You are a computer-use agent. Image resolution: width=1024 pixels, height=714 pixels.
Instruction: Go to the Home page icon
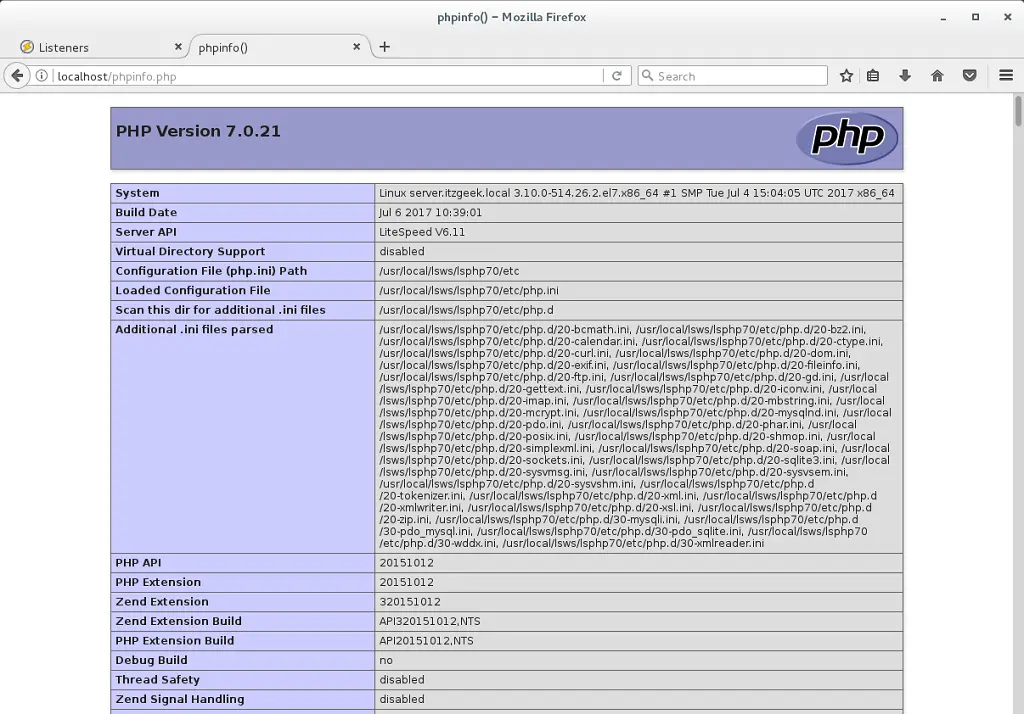[x=937, y=76]
